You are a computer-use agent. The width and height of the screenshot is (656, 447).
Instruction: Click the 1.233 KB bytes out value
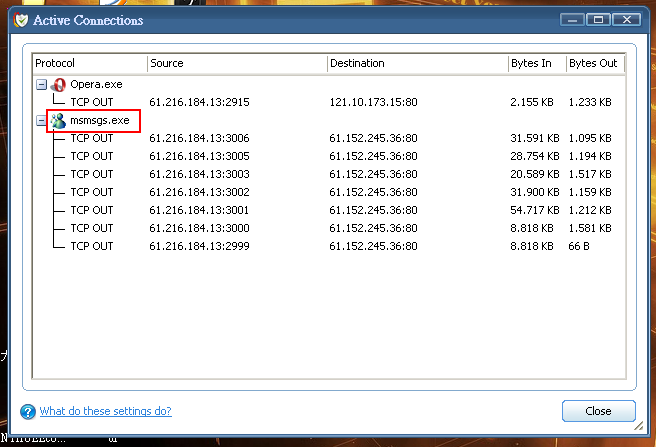[590, 102]
